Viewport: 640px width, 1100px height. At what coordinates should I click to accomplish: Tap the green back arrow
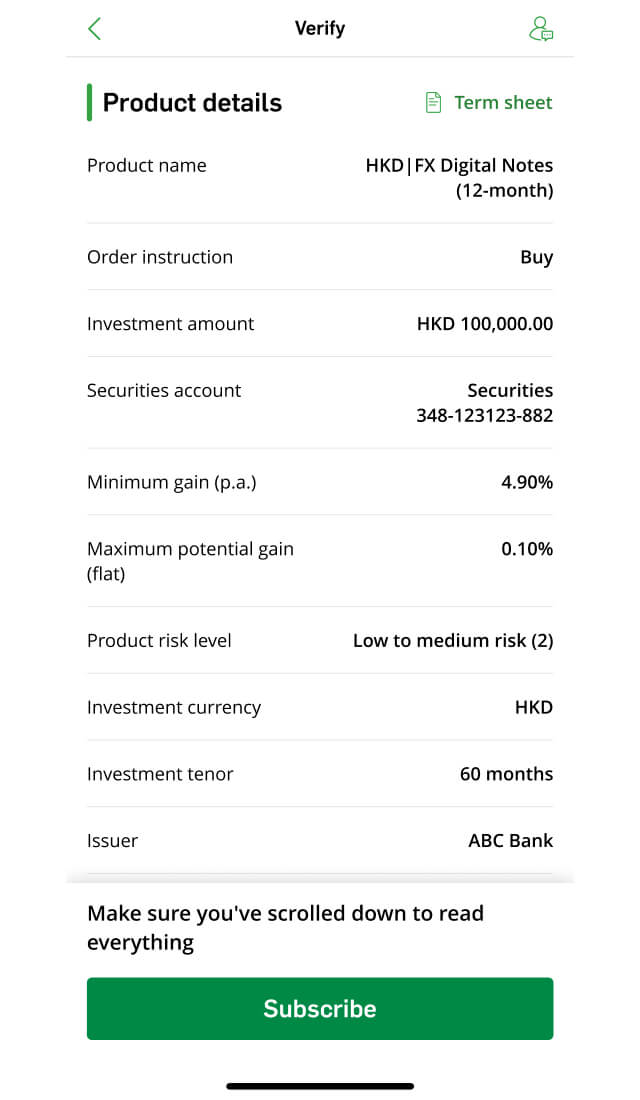click(x=95, y=29)
